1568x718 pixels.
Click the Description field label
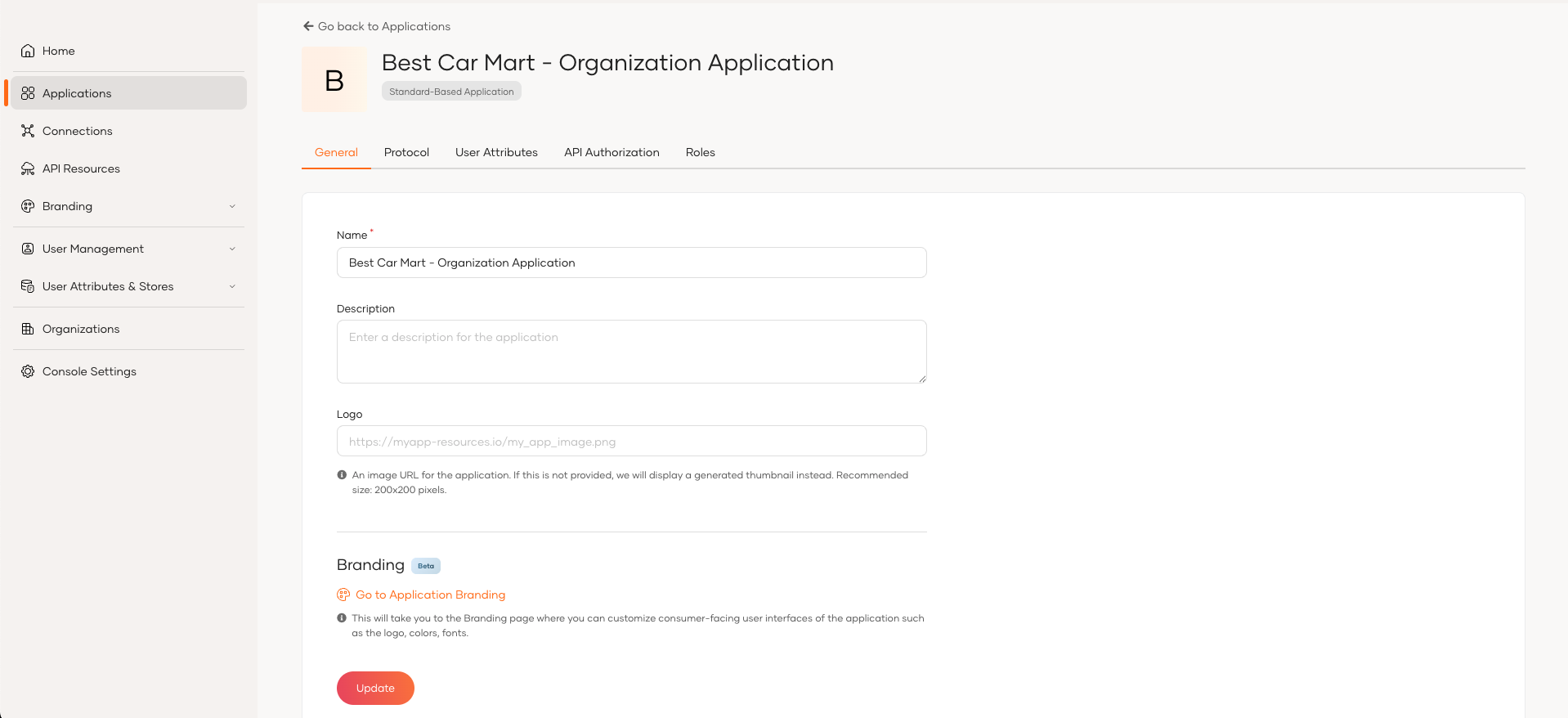[365, 309]
